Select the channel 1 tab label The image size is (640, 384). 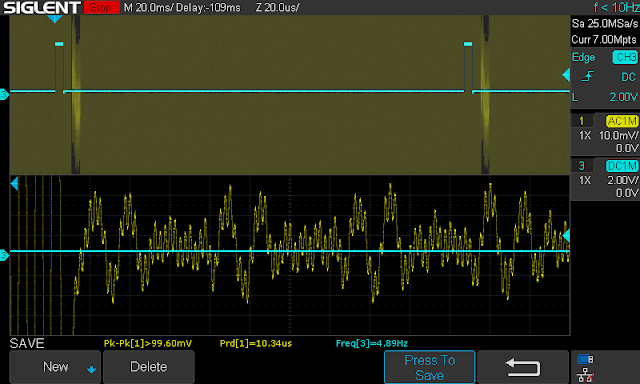coord(582,121)
